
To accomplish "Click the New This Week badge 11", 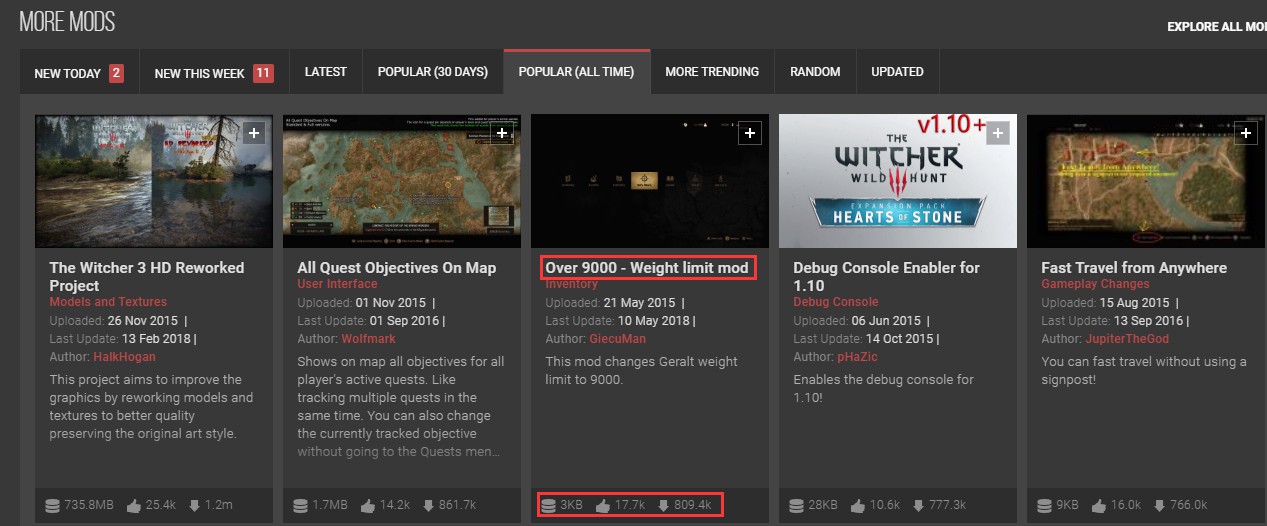I will (x=263, y=73).
